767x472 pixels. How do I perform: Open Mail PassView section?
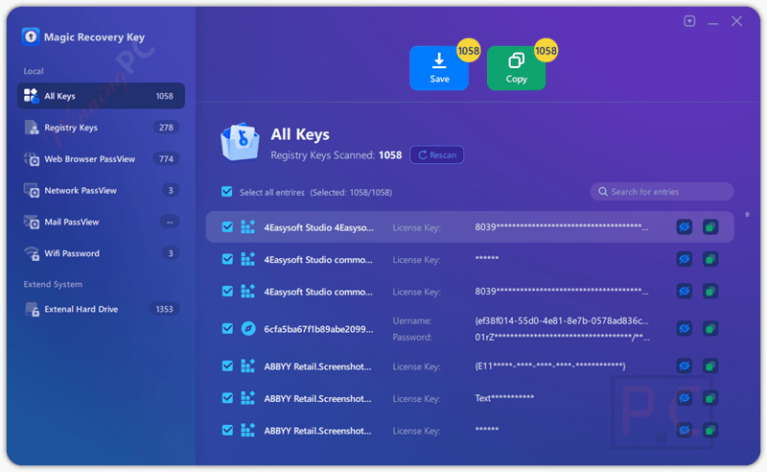click(x=101, y=222)
